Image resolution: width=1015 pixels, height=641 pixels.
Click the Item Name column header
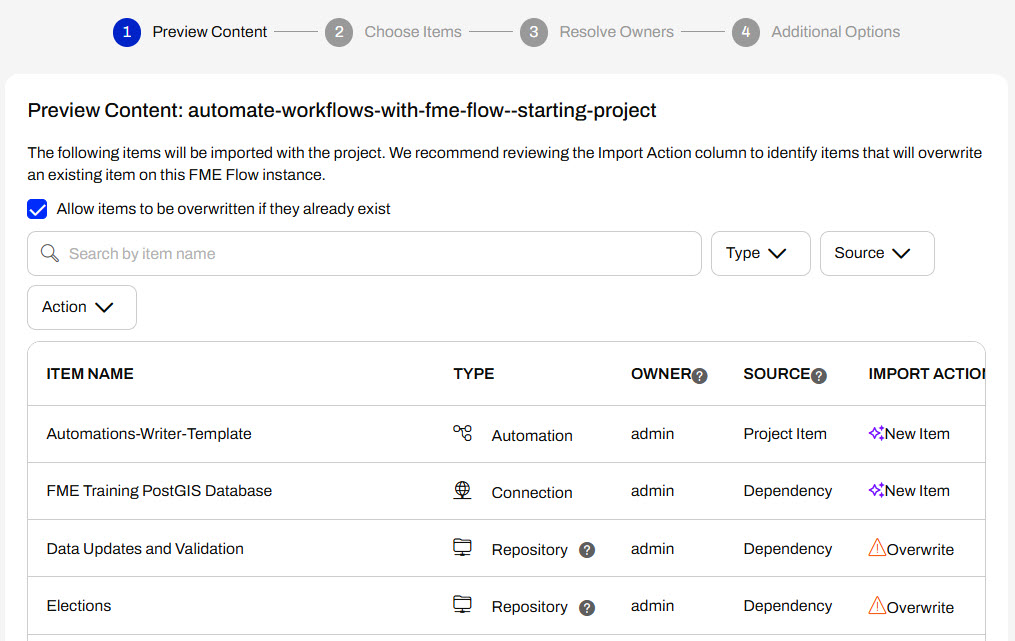click(90, 373)
